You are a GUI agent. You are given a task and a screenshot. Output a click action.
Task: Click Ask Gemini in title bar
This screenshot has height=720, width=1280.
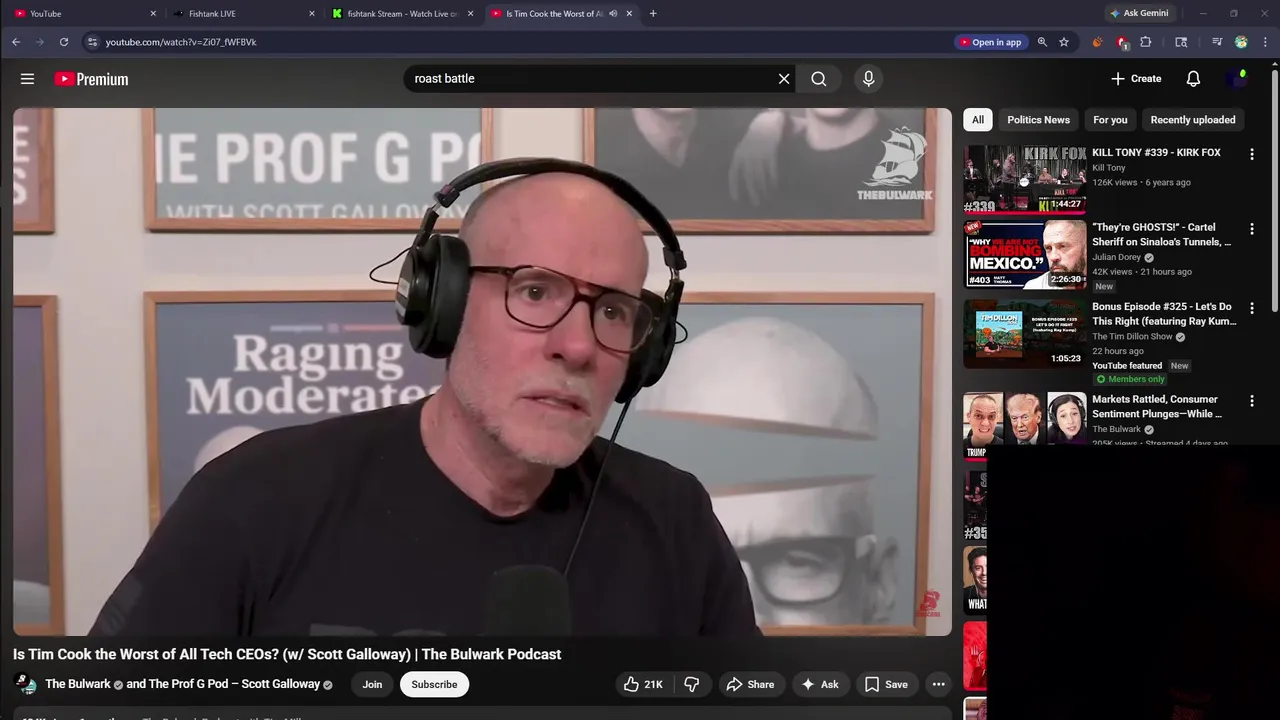(x=1139, y=14)
